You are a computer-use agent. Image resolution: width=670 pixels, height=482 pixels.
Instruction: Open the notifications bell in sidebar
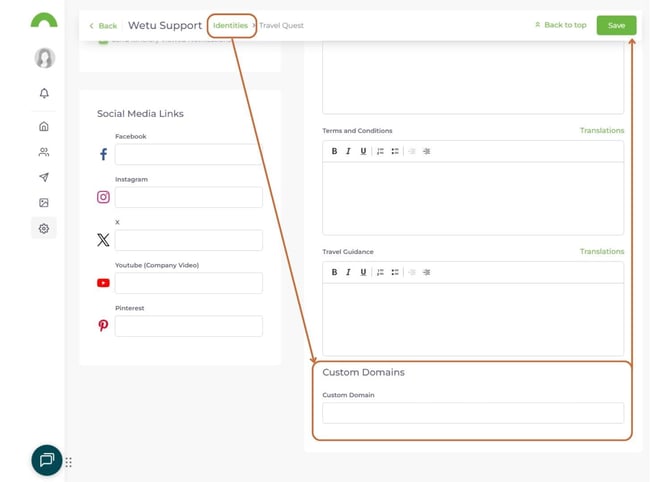tap(44, 93)
